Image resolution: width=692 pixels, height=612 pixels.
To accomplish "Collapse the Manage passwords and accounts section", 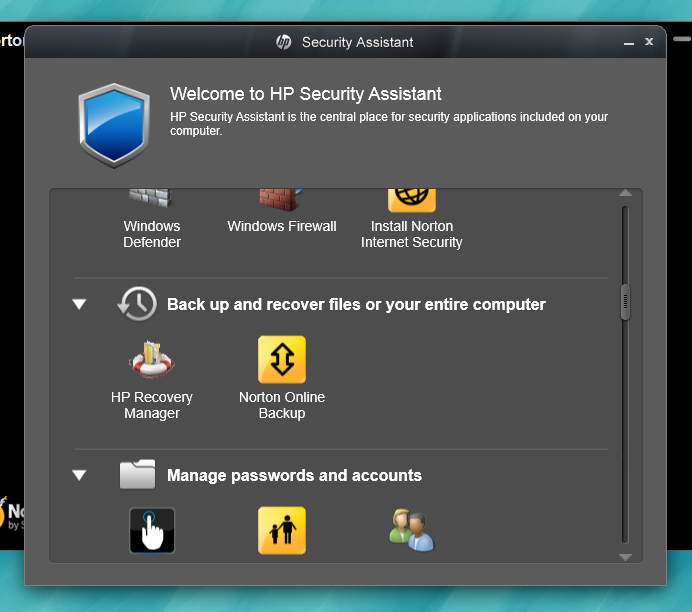I will coord(79,475).
